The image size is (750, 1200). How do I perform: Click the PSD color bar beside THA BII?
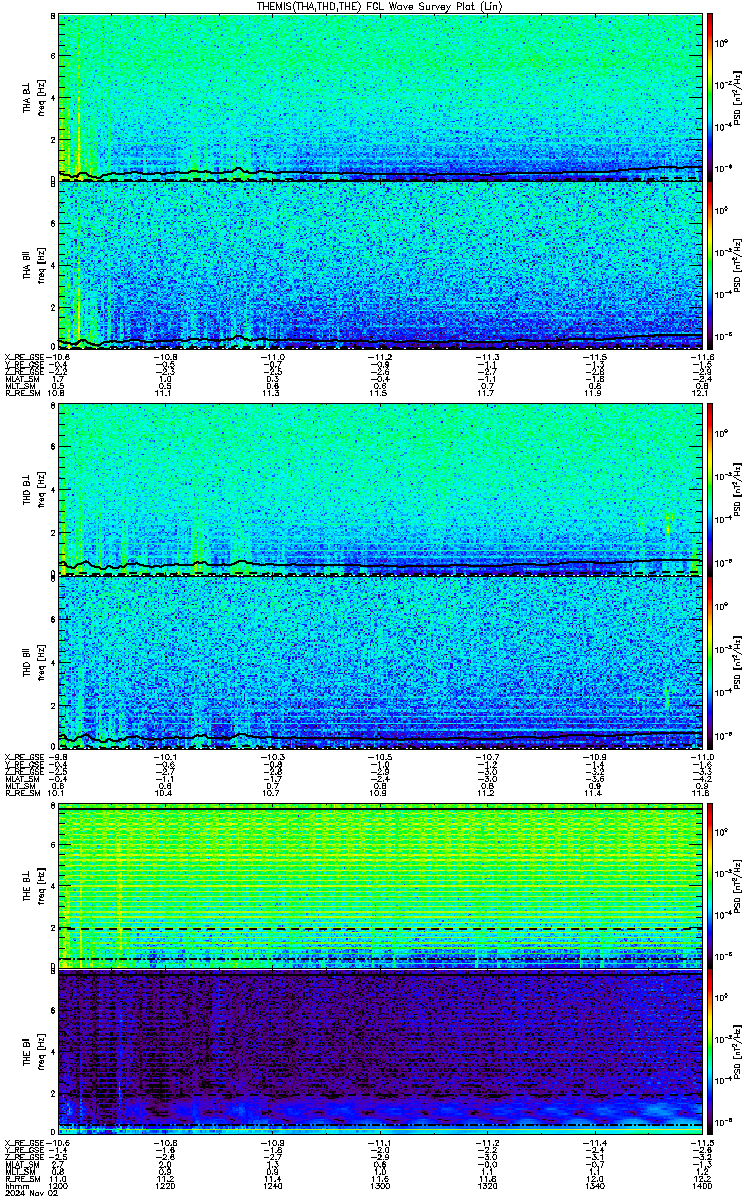click(710, 266)
